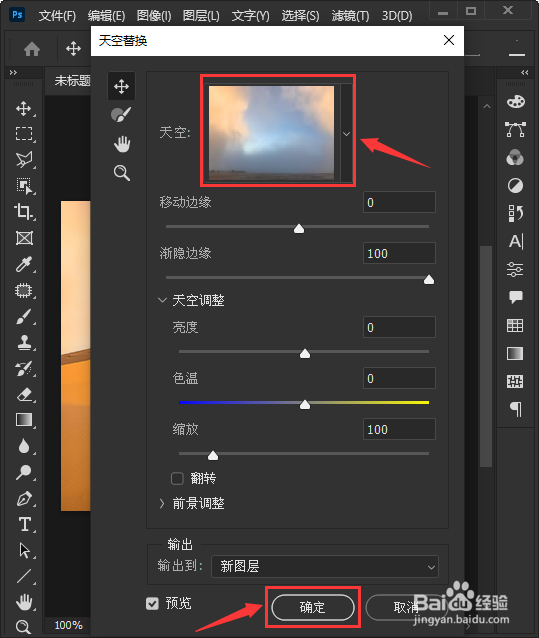Uncheck the 预览 preview checkbox

pos(153,603)
